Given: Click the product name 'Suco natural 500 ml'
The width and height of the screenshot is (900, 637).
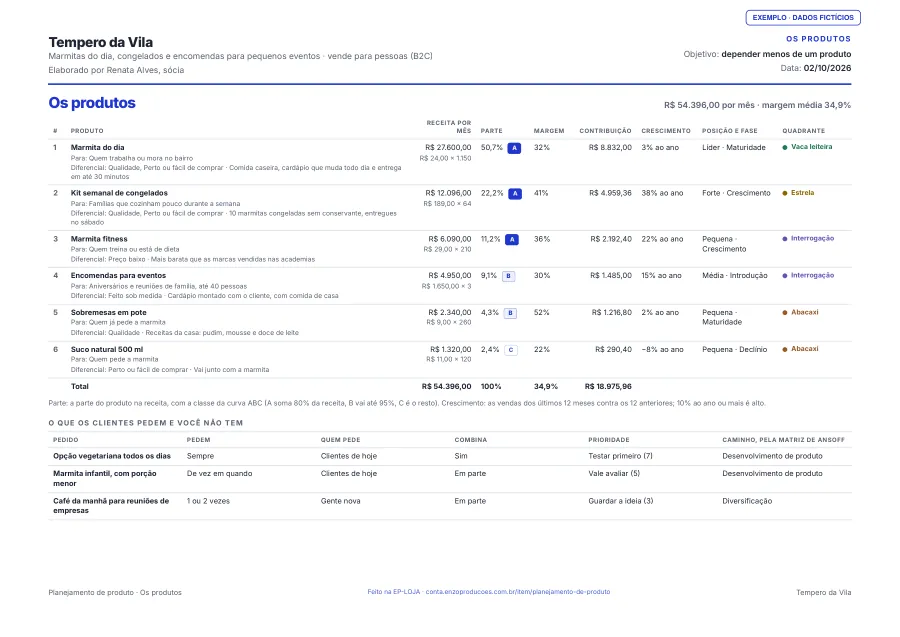Looking at the screenshot, I should point(107,349).
